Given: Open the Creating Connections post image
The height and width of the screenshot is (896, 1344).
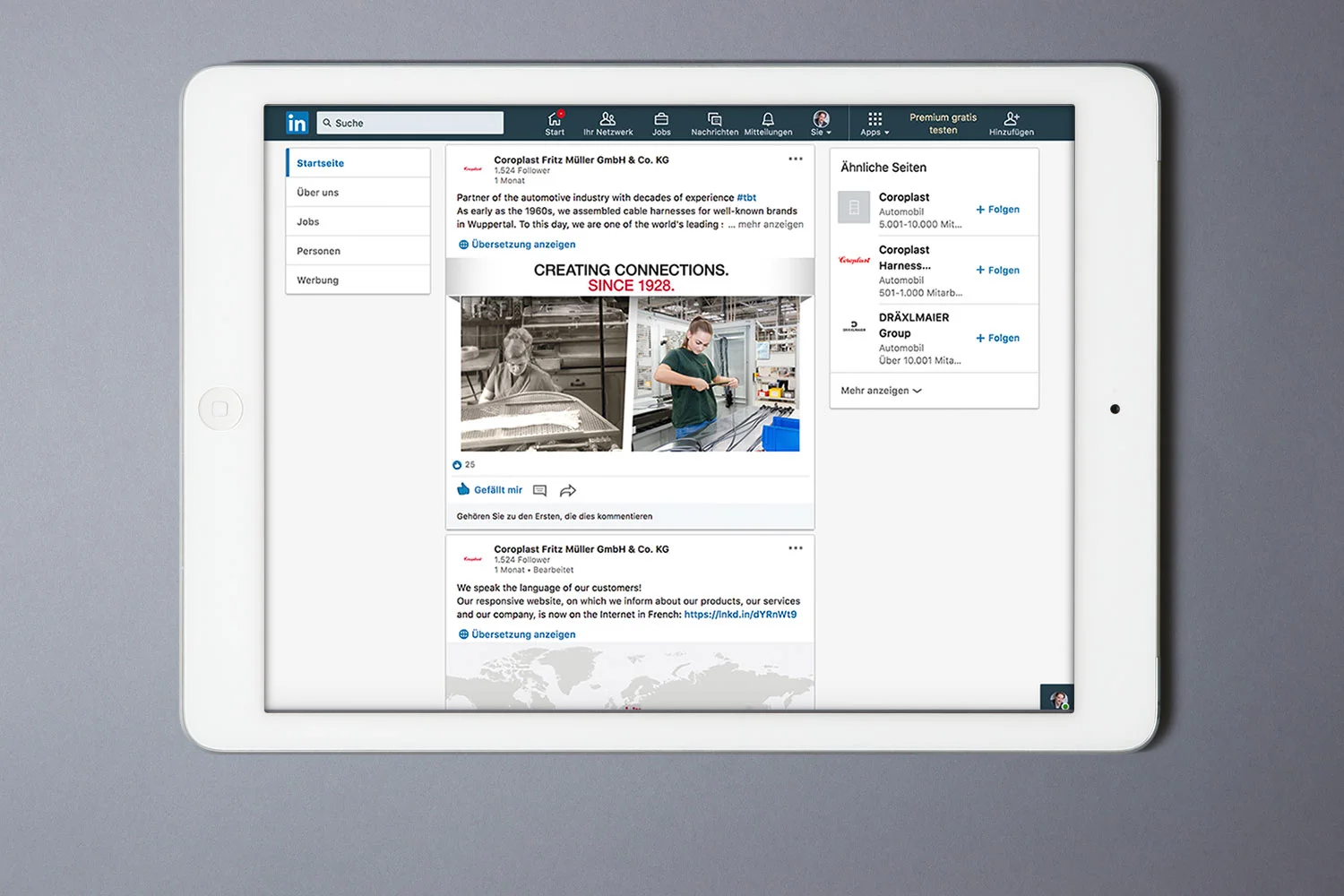Looking at the screenshot, I should click(630, 355).
